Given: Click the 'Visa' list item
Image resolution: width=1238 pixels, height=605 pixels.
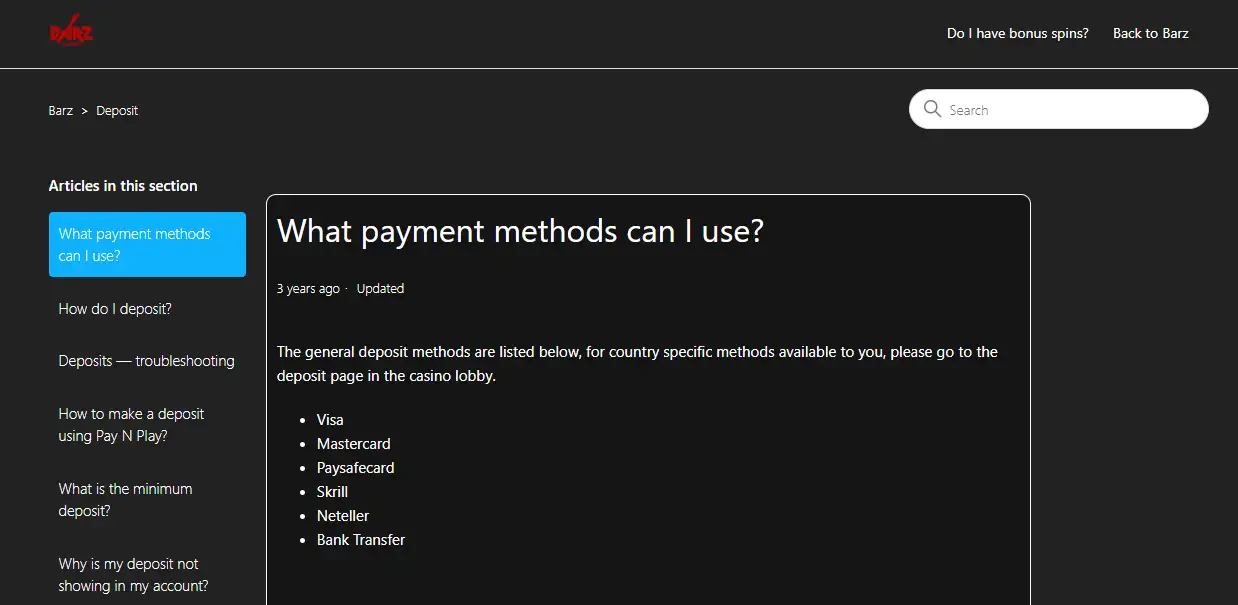Looking at the screenshot, I should coord(330,420).
